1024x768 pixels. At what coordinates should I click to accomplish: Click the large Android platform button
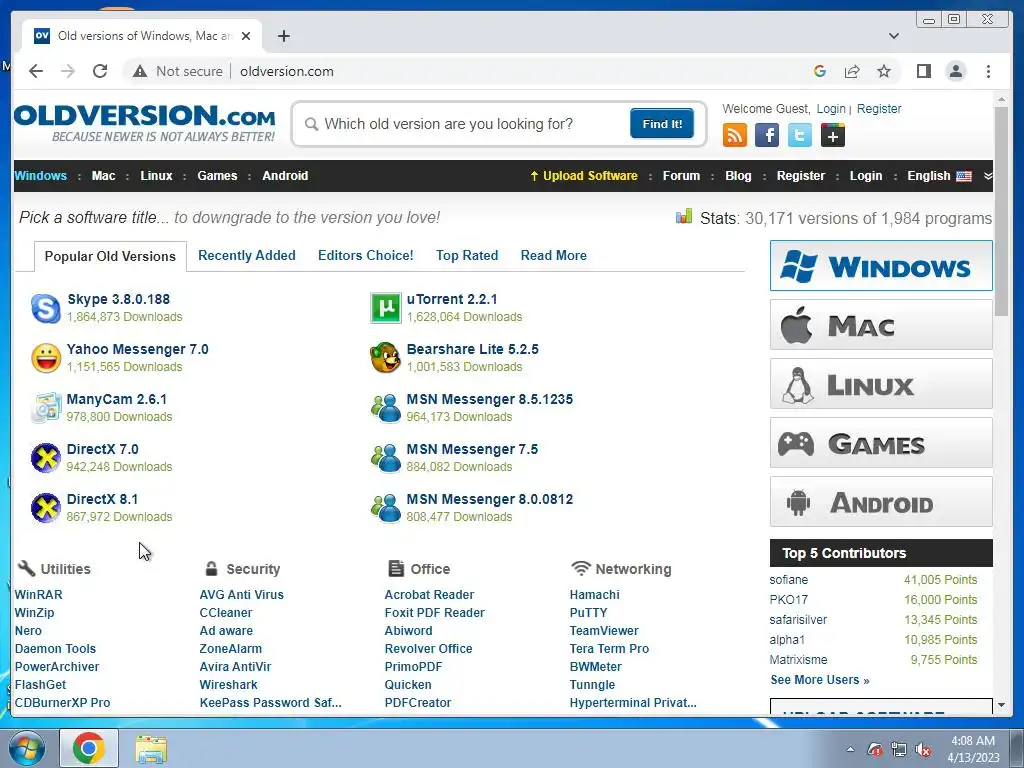(x=881, y=502)
